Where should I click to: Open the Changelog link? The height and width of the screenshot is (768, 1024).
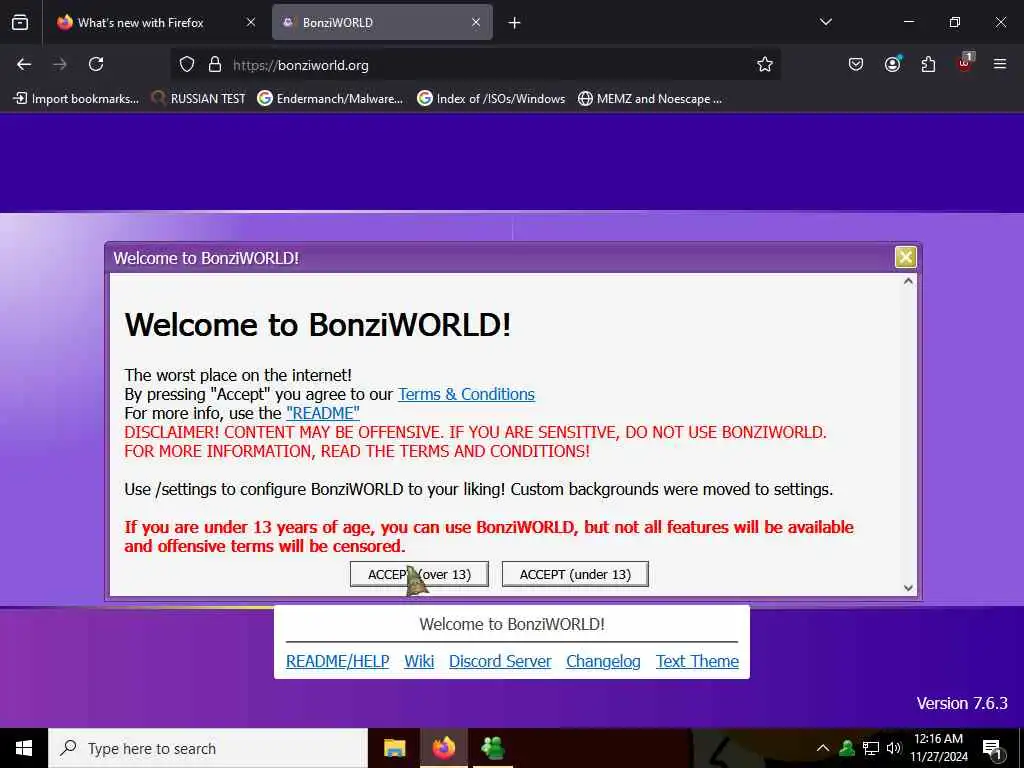click(x=603, y=661)
